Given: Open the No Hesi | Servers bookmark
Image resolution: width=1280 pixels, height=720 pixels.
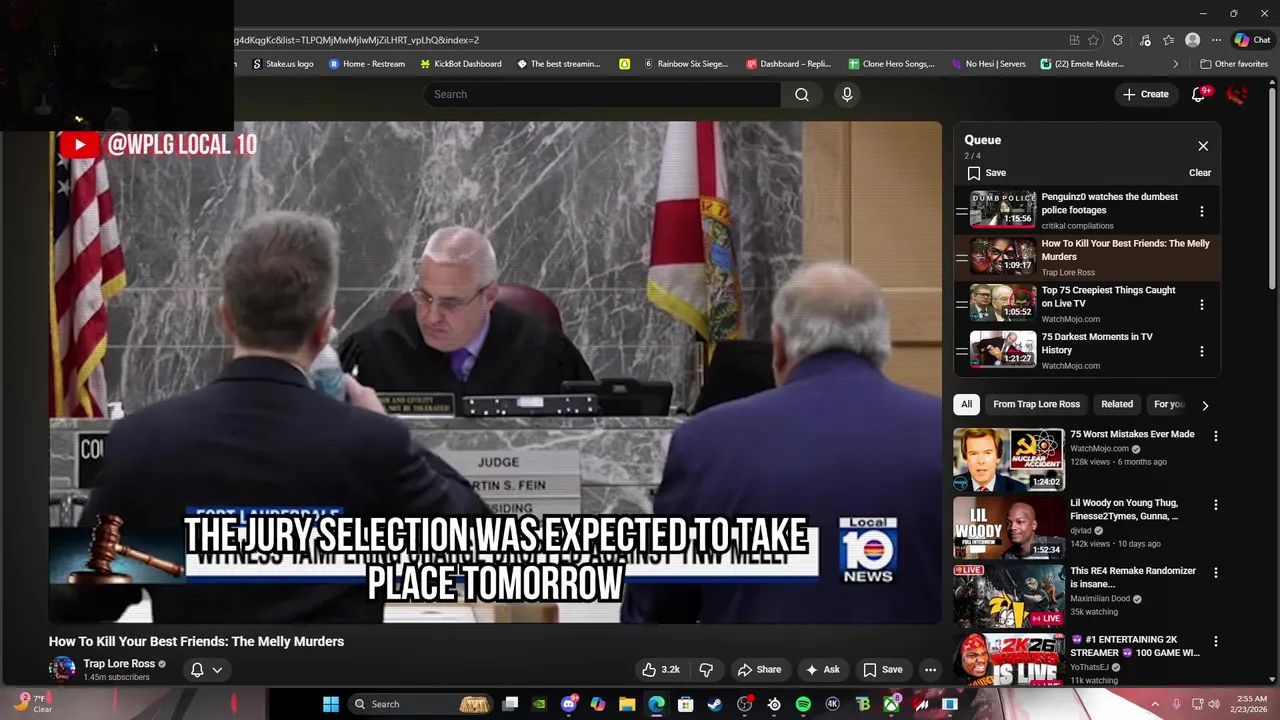Looking at the screenshot, I should [988, 64].
